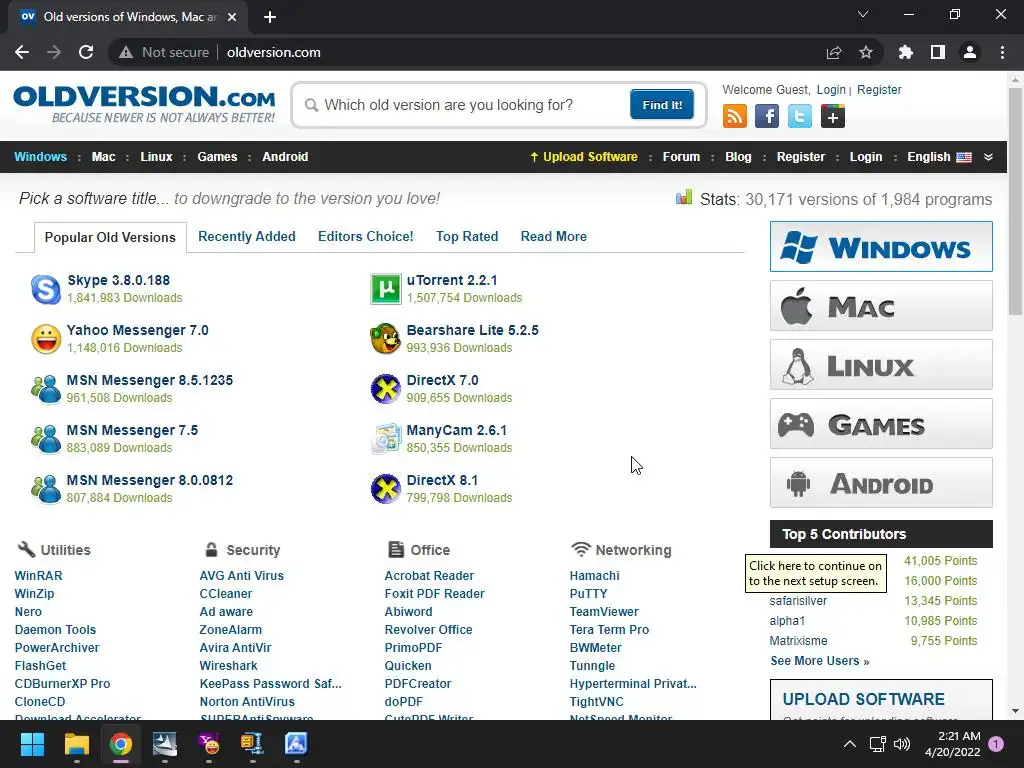Viewport: 1024px width, 768px height.
Task: Select English language option
Action: [x=939, y=157]
